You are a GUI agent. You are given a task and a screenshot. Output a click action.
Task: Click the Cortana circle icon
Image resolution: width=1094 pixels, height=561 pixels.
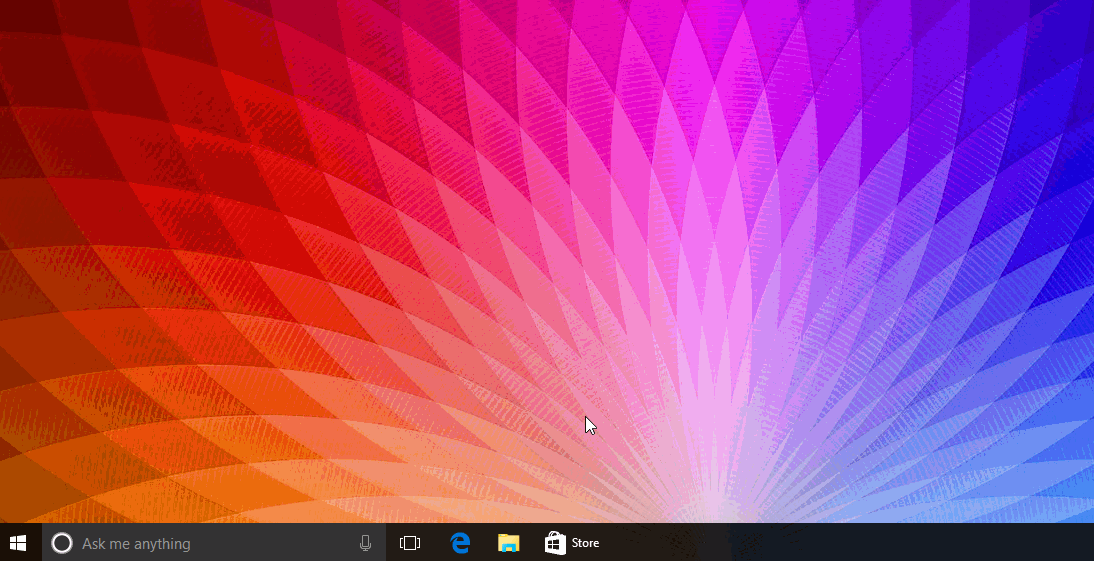coord(62,543)
